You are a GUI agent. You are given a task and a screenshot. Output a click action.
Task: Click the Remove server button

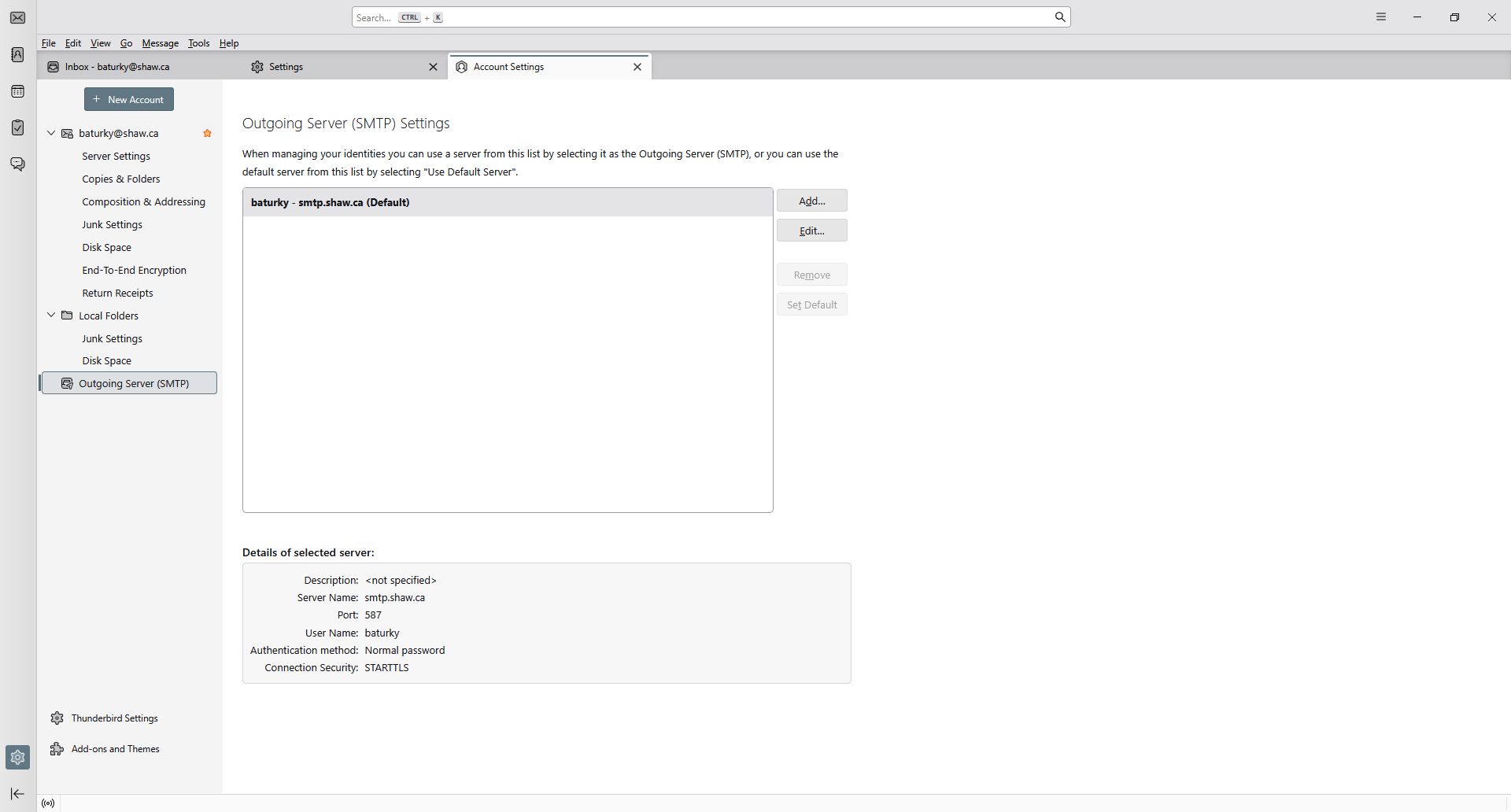pyautogui.click(x=812, y=275)
